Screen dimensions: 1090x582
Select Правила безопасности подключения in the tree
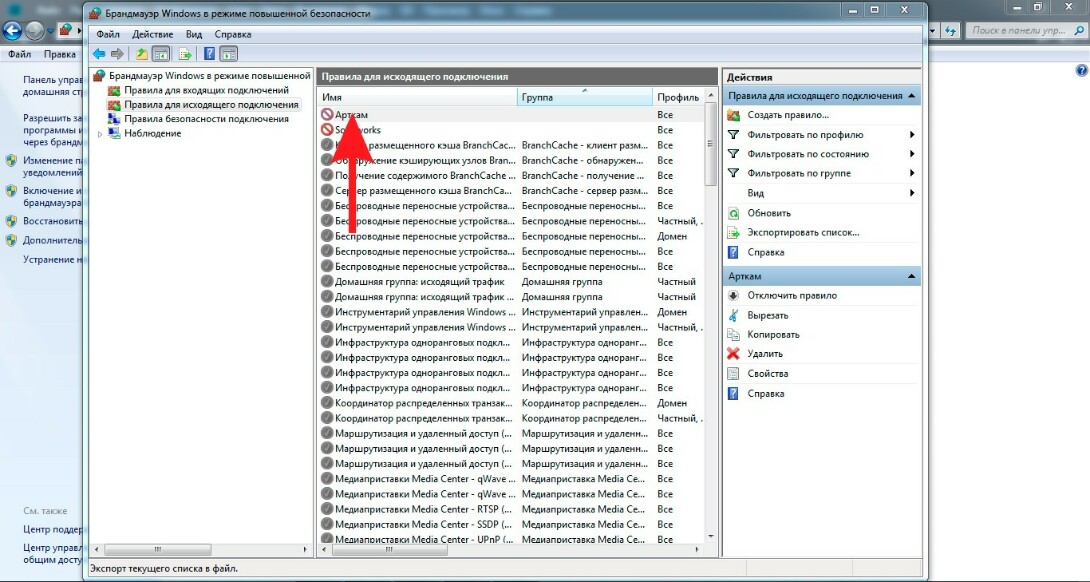coord(206,119)
